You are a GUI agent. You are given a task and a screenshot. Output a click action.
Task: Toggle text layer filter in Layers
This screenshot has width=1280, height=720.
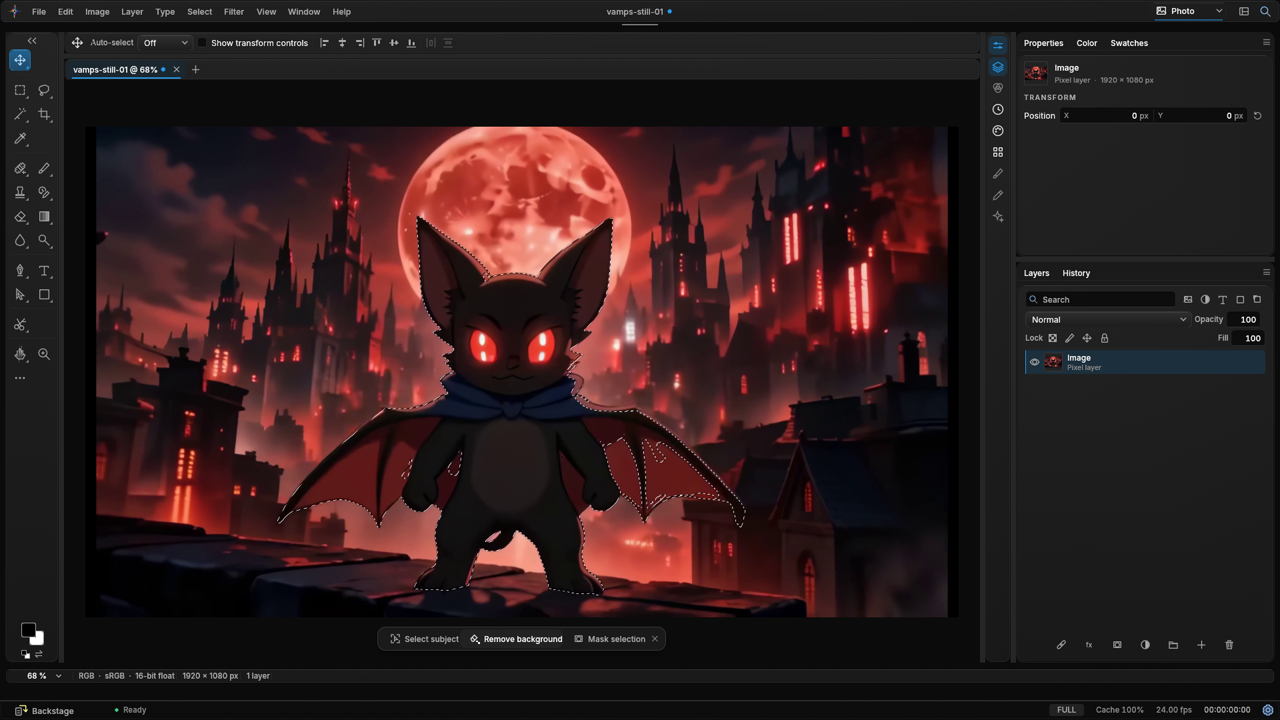[1222, 299]
